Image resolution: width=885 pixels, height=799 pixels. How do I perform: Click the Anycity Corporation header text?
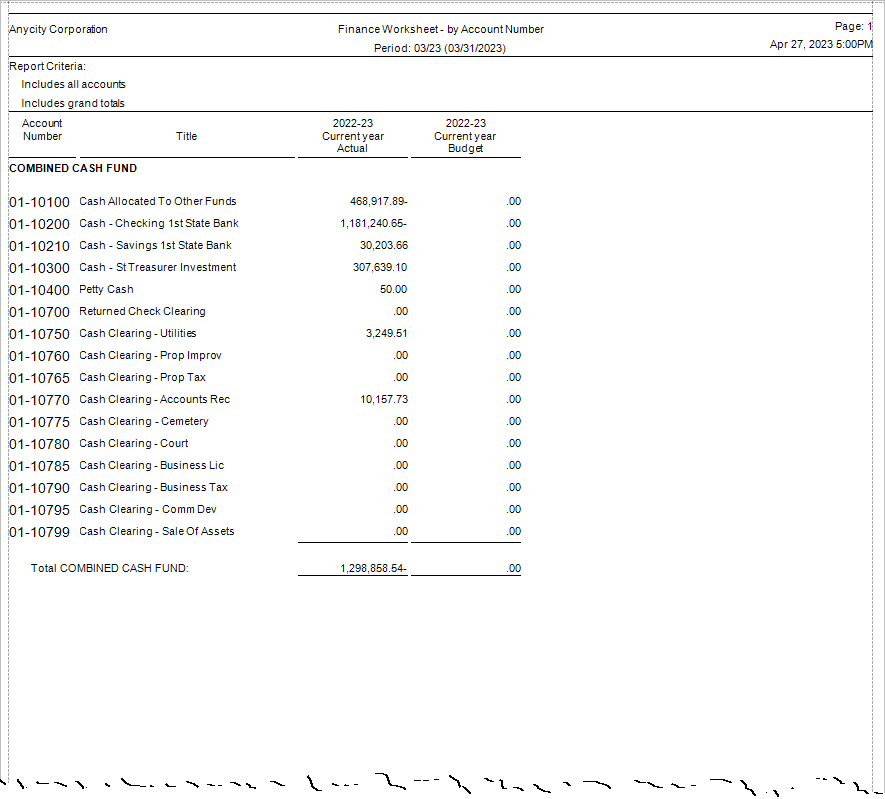58,29
